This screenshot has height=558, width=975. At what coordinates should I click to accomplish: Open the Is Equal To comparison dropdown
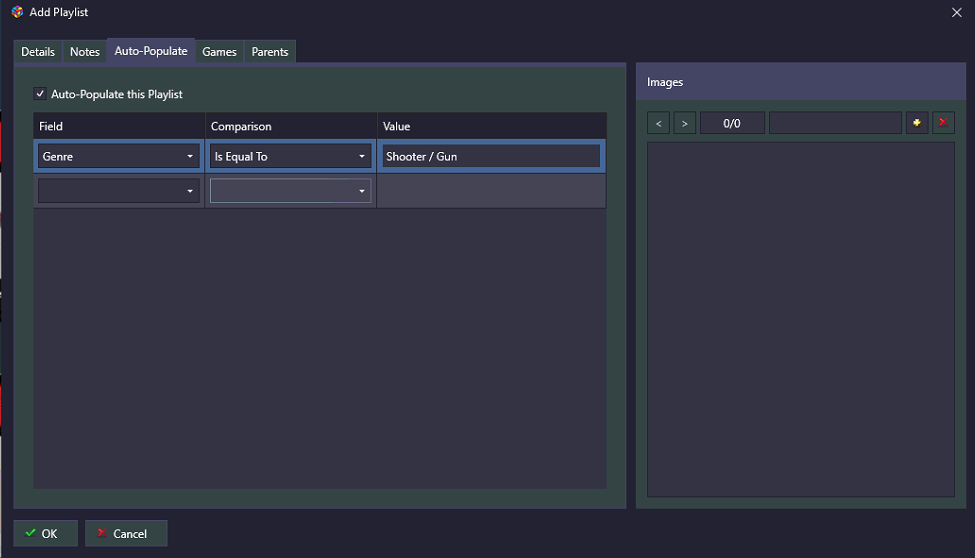click(x=290, y=156)
